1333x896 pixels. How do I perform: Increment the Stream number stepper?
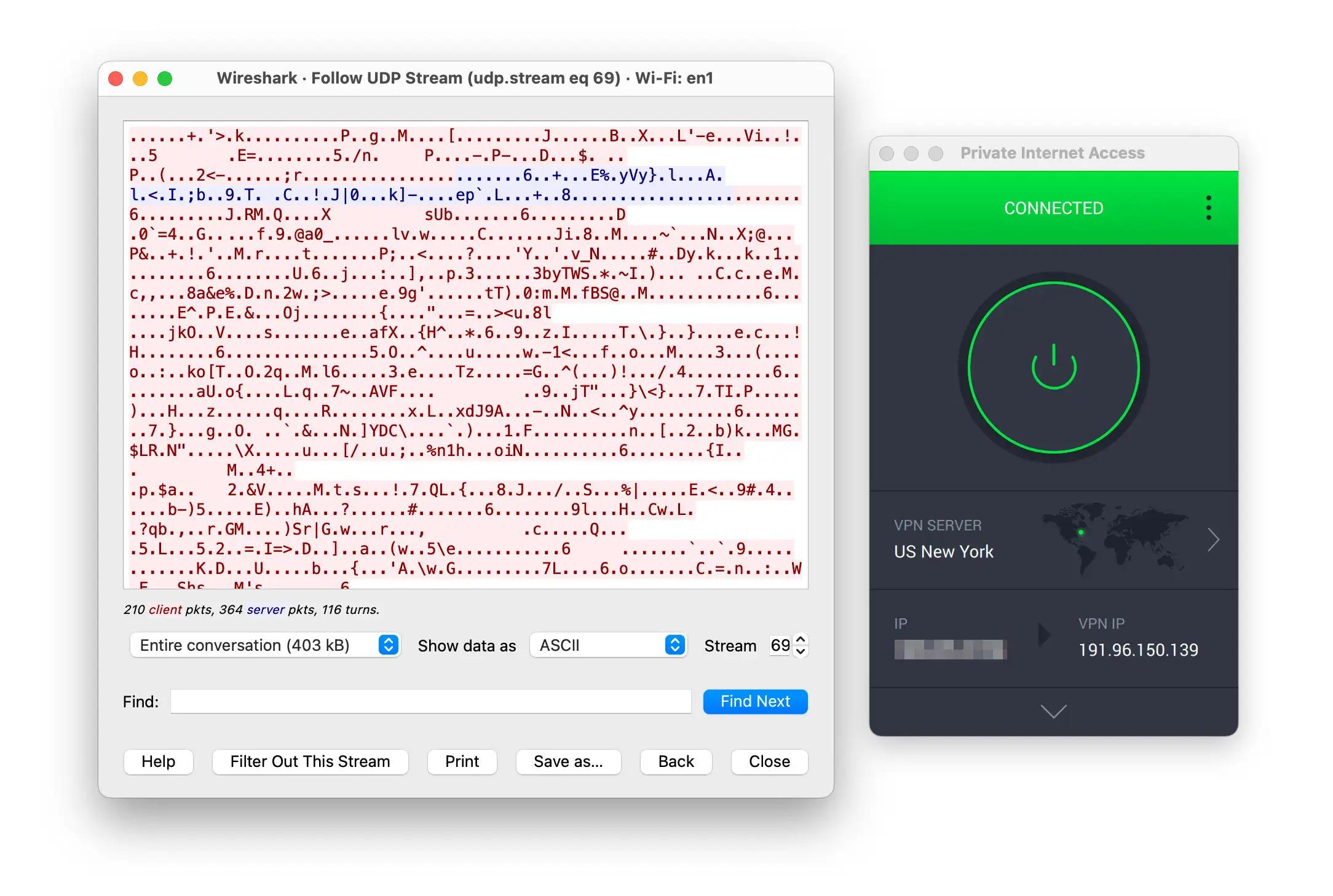pyautogui.click(x=801, y=639)
